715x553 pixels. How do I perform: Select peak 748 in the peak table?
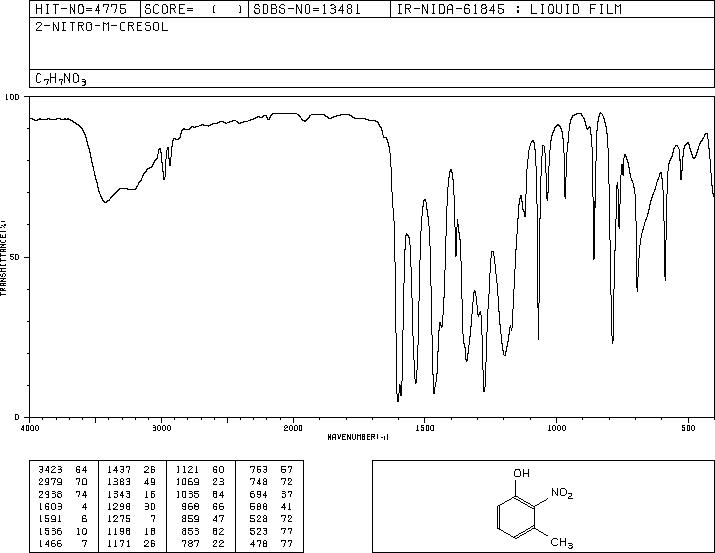point(259,482)
